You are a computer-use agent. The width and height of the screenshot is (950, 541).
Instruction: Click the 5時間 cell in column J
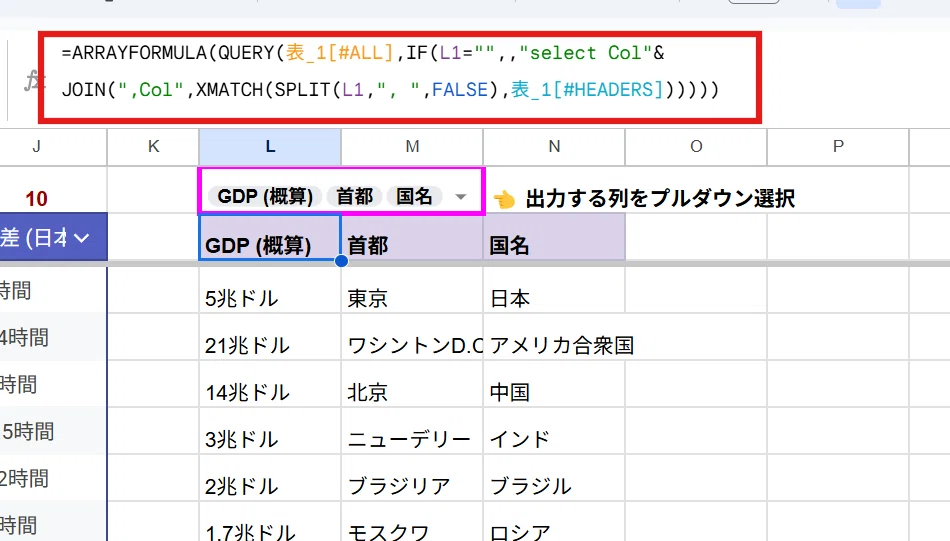[53, 431]
